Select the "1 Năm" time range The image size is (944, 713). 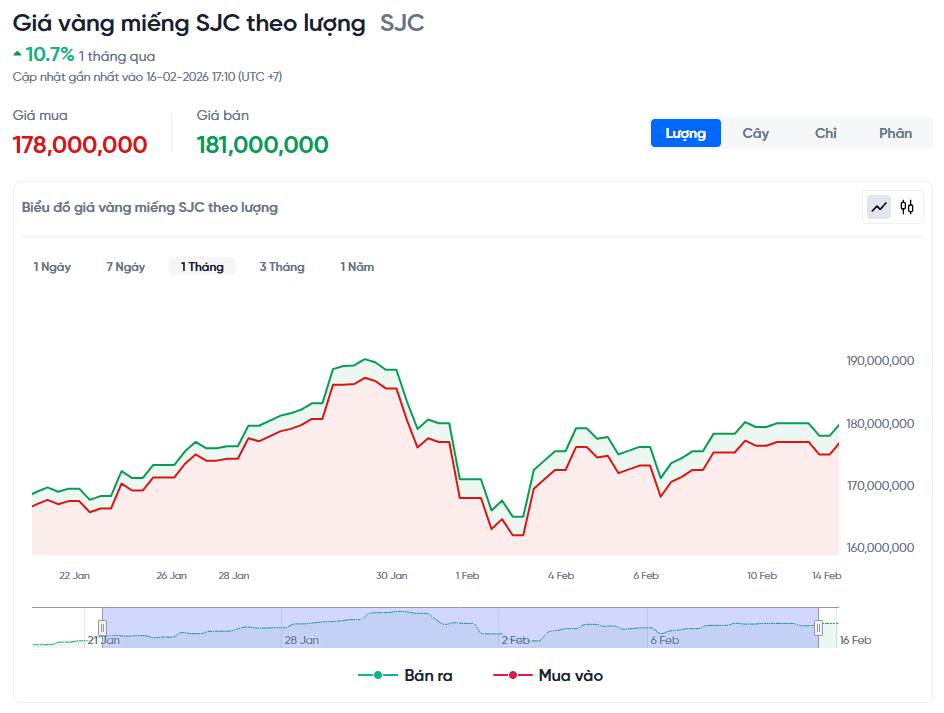click(x=356, y=266)
